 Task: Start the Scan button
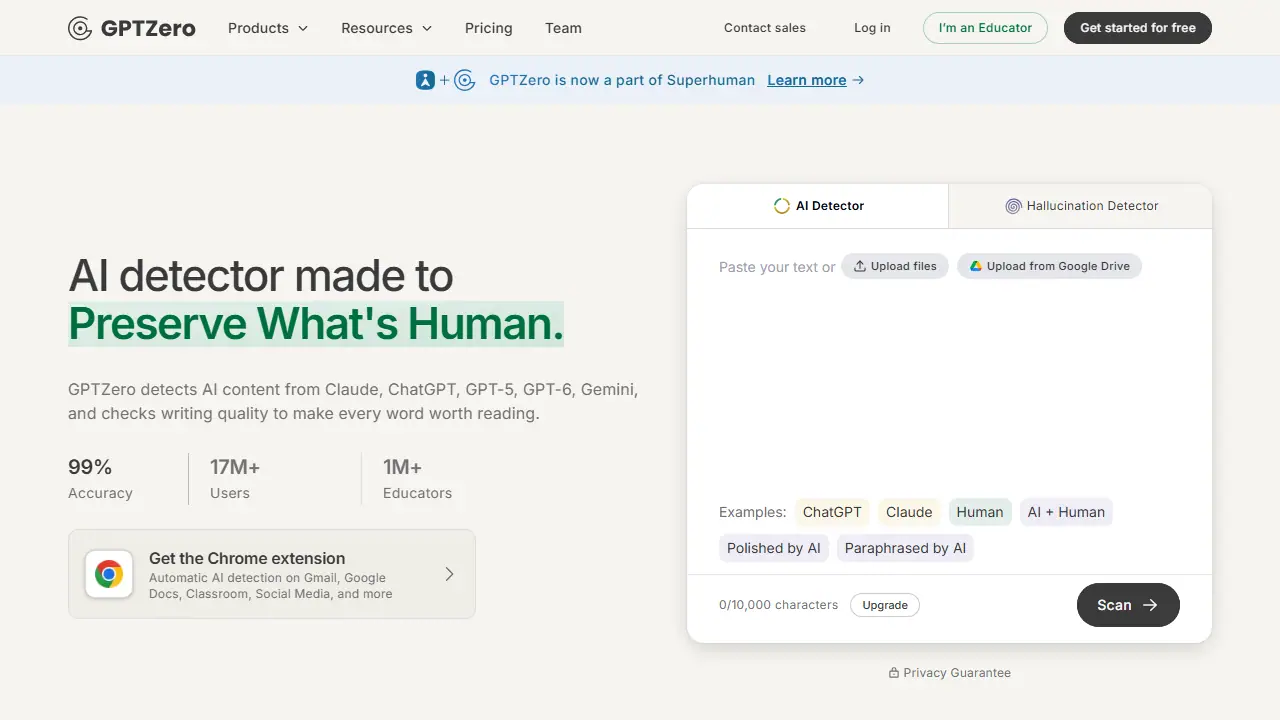[1128, 605]
